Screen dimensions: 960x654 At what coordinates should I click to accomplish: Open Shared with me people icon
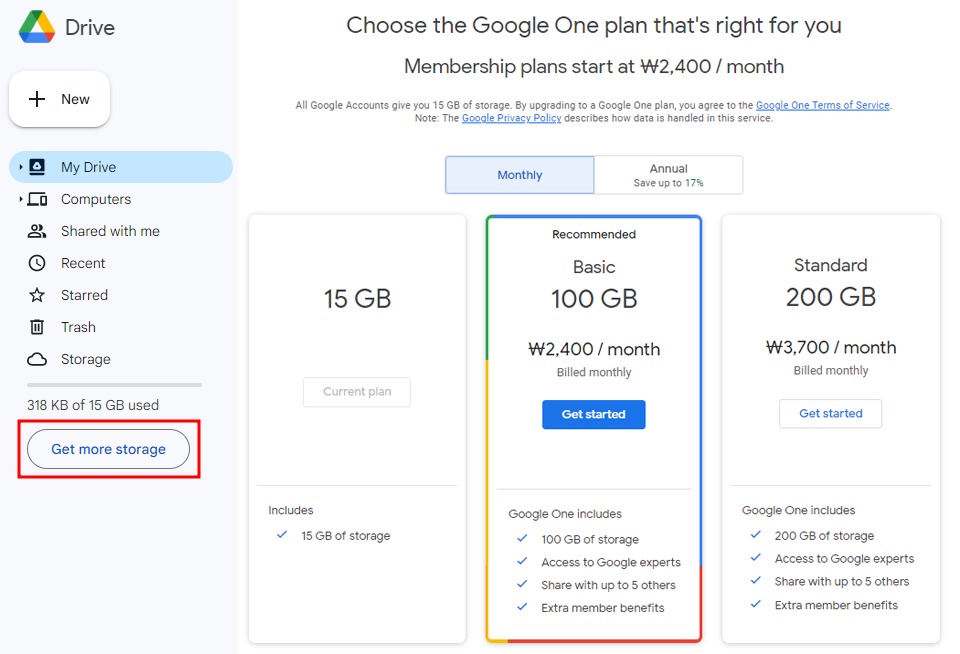[37, 231]
